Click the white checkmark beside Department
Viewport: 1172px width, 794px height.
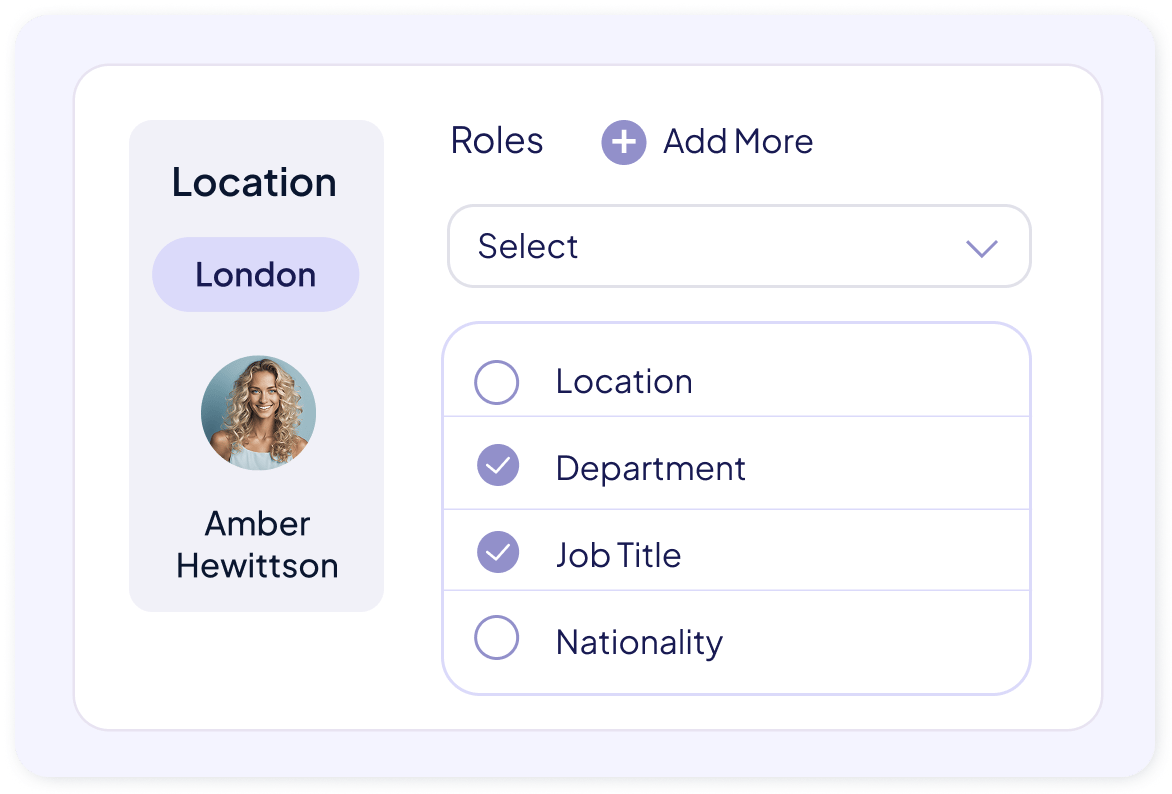(x=498, y=466)
